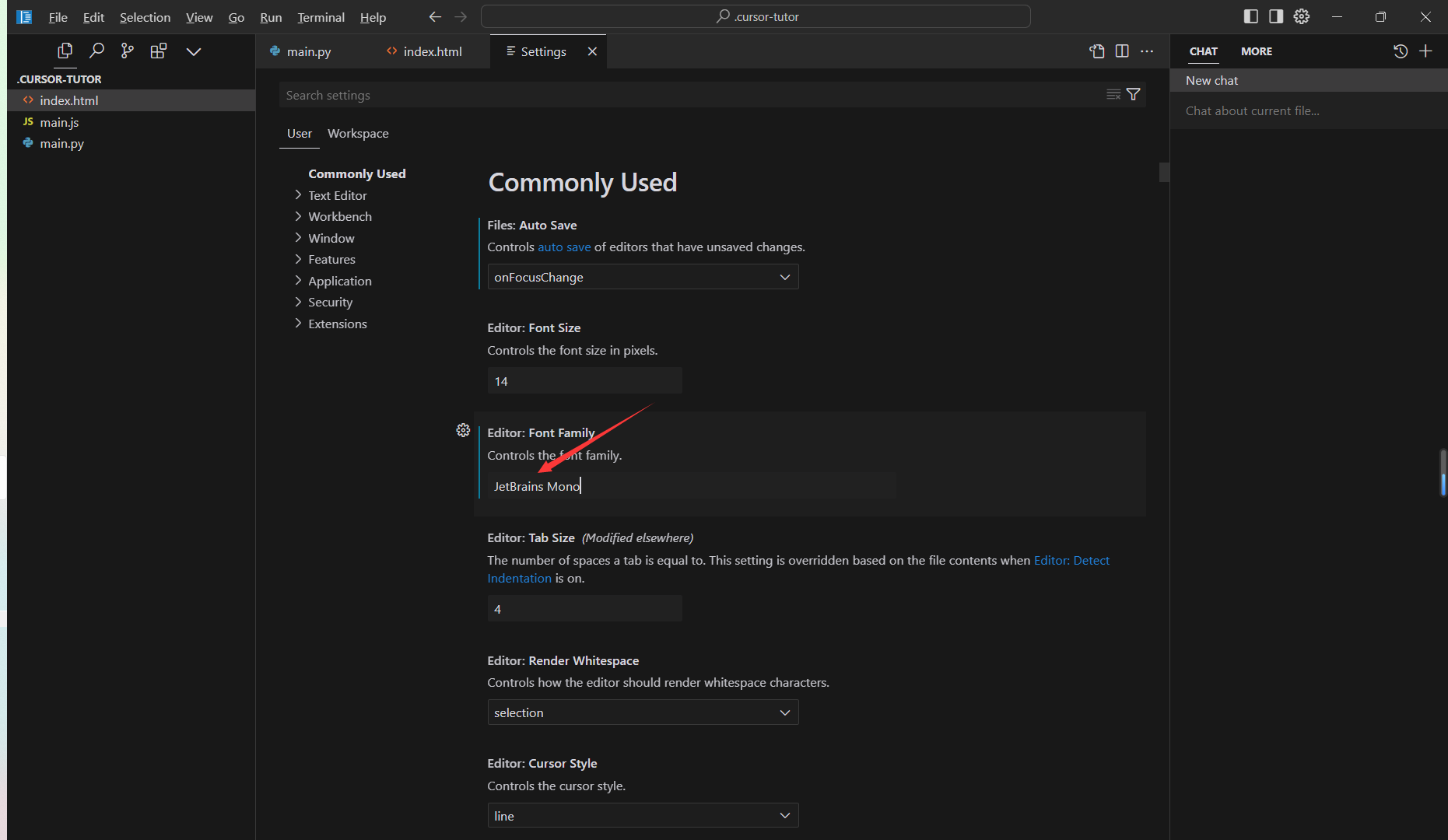Follow the auto save link
The image size is (1448, 840).
(x=564, y=247)
